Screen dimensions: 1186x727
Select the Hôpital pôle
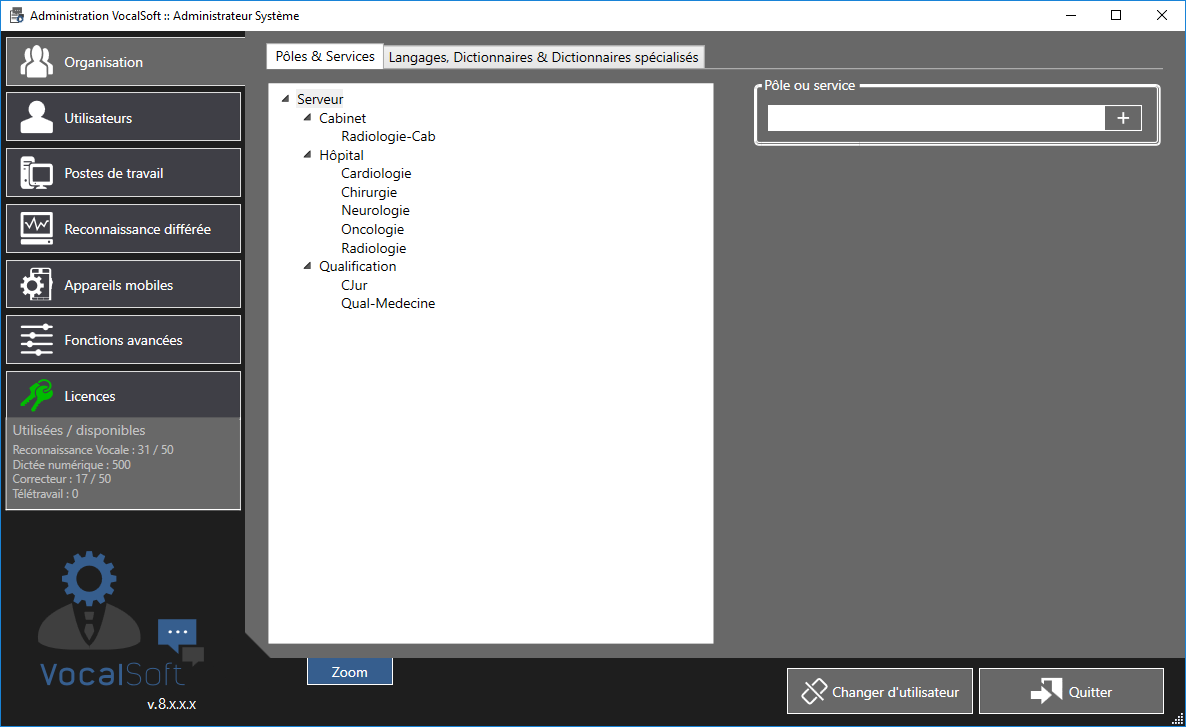click(x=341, y=155)
